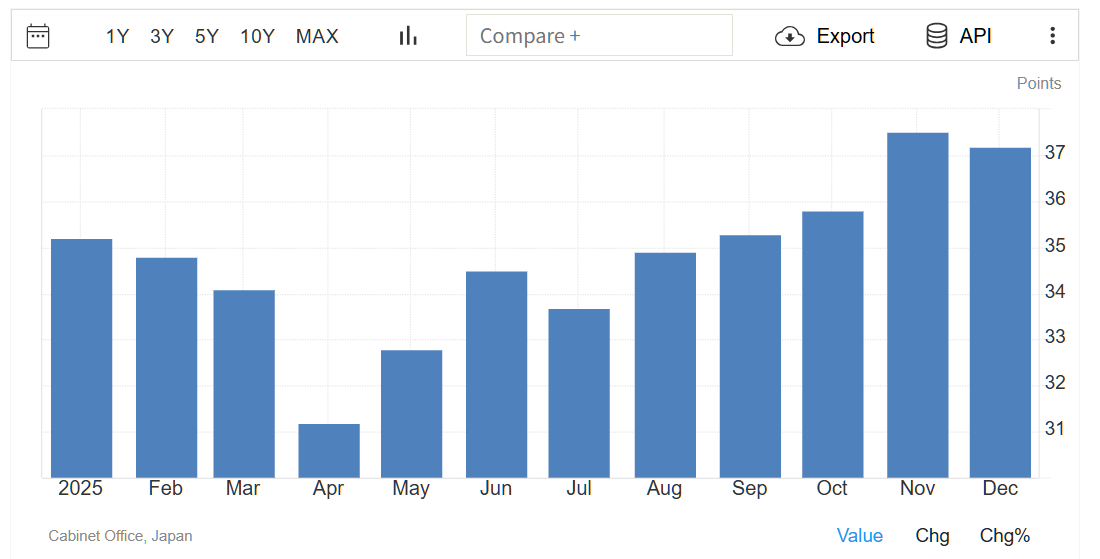The height and width of the screenshot is (559, 1100).
Task: Open the calendar date range picker
Action: (38, 36)
